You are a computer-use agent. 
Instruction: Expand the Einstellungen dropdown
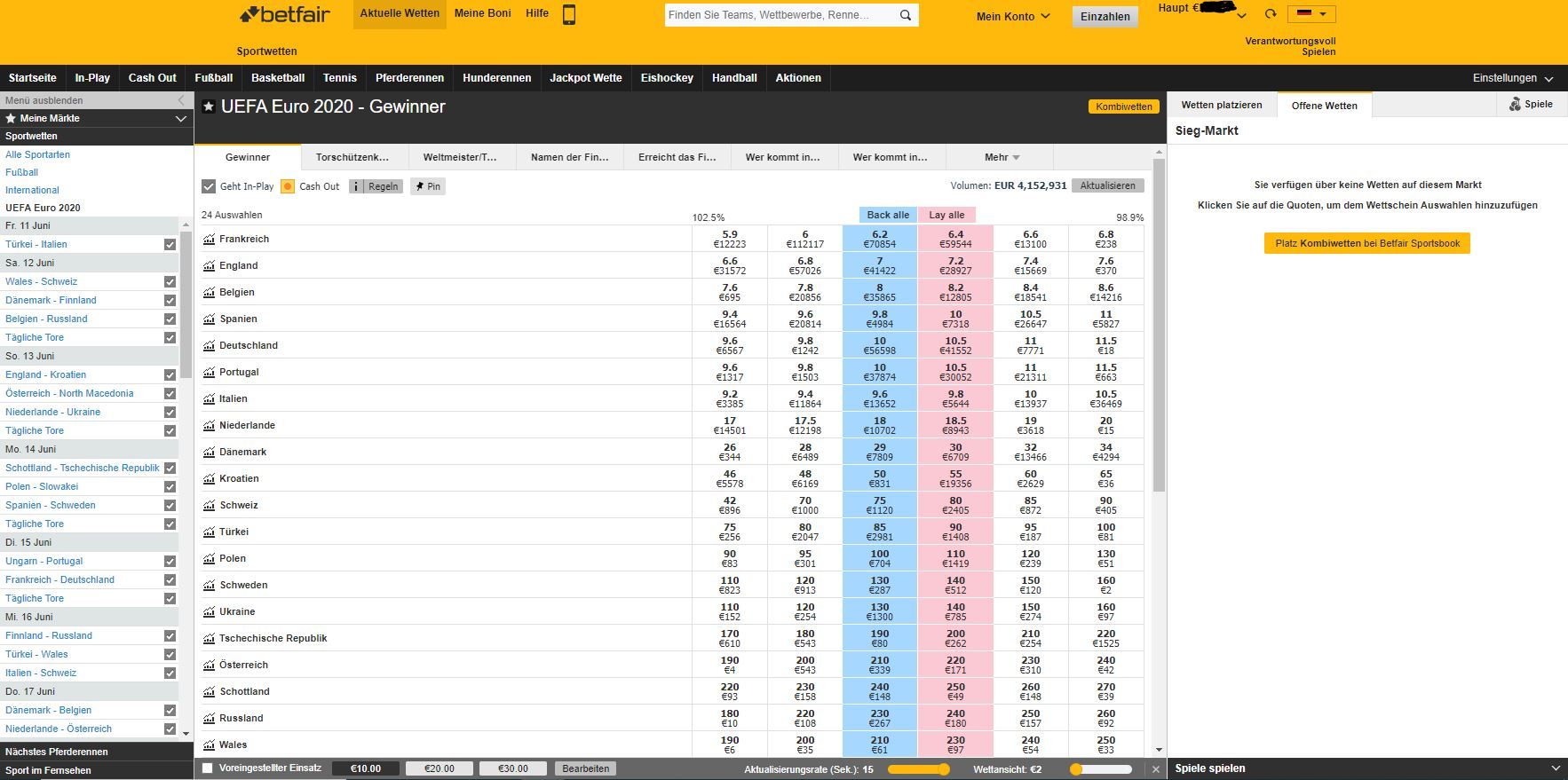pos(1512,78)
